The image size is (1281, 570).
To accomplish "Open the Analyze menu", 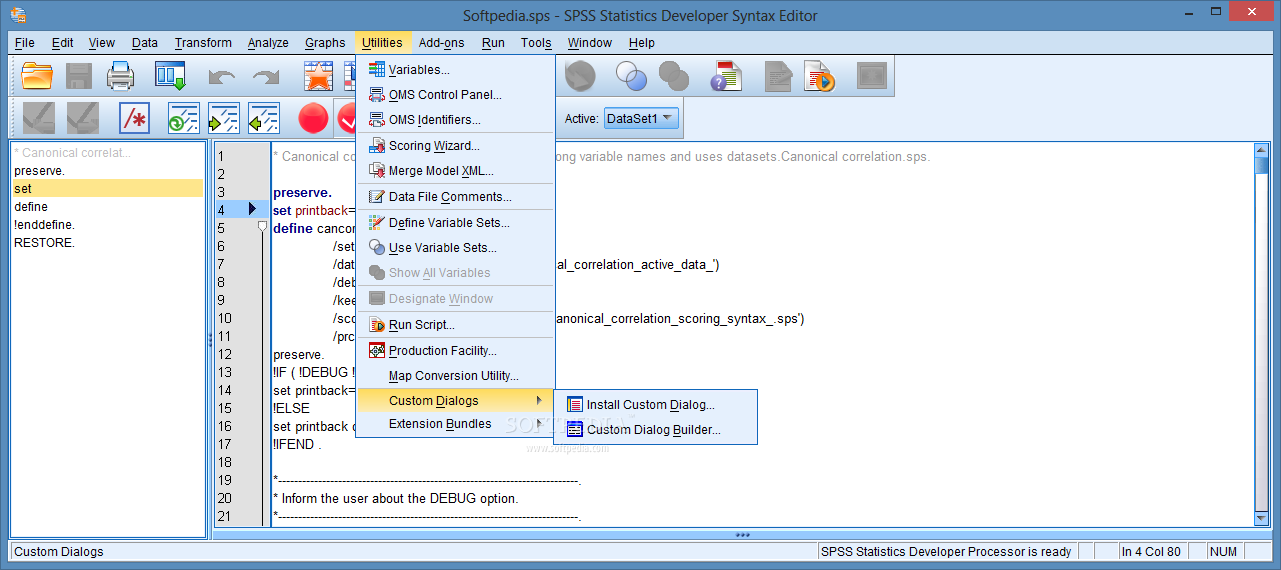I will (268, 42).
